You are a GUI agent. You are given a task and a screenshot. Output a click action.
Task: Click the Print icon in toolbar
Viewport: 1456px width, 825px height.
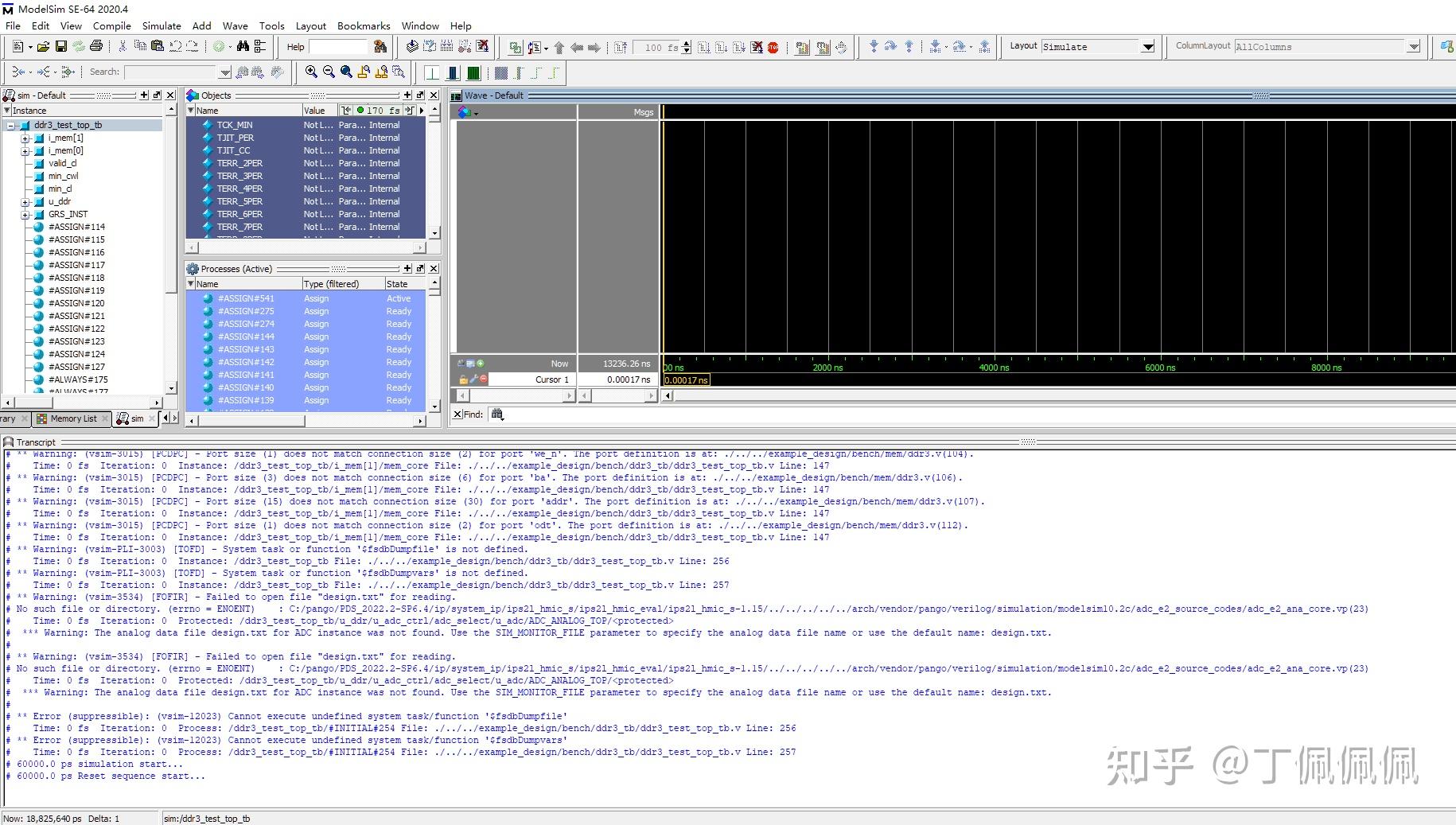pyautogui.click(x=96, y=47)
